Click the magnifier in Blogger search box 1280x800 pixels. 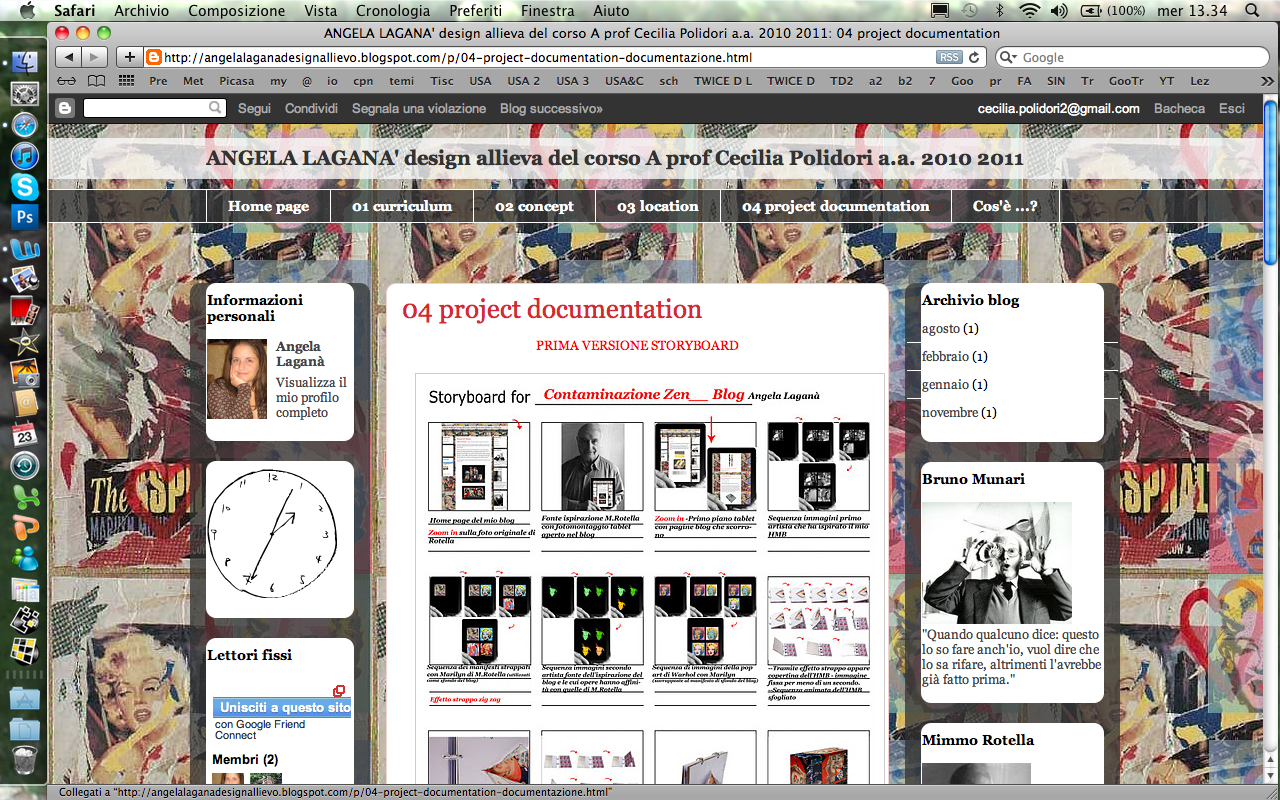click(215, 108)
